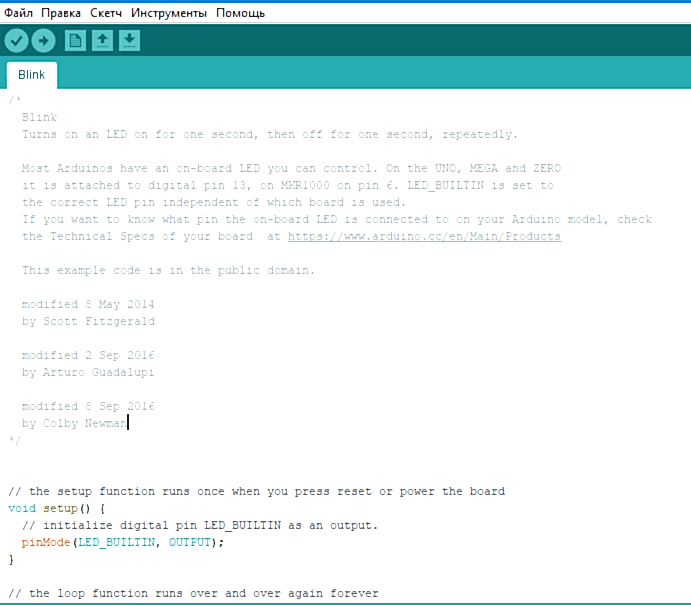The image size is (691, 605).
Task: Click the 'it is attached to digital pin 13' line
Action: click(288, 186)
